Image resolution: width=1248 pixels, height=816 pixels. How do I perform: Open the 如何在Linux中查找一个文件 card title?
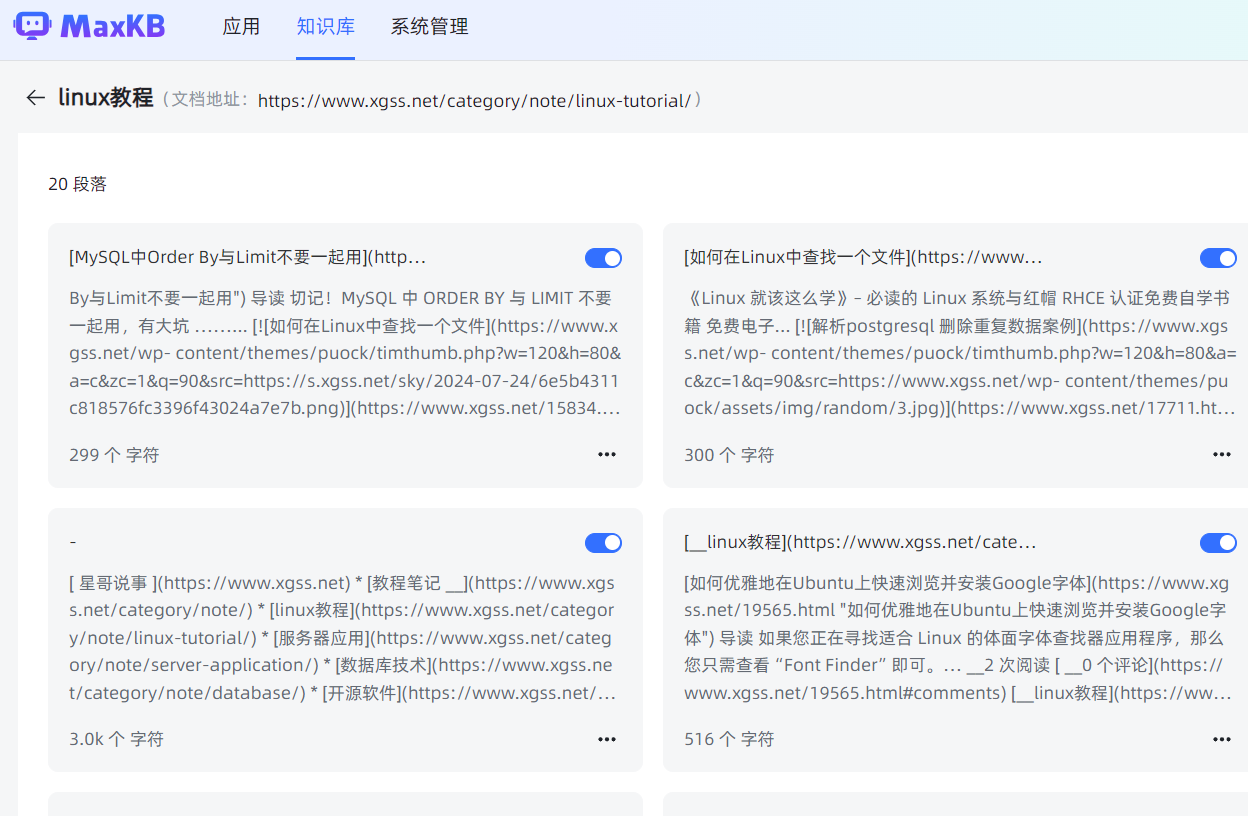(863, 258)
